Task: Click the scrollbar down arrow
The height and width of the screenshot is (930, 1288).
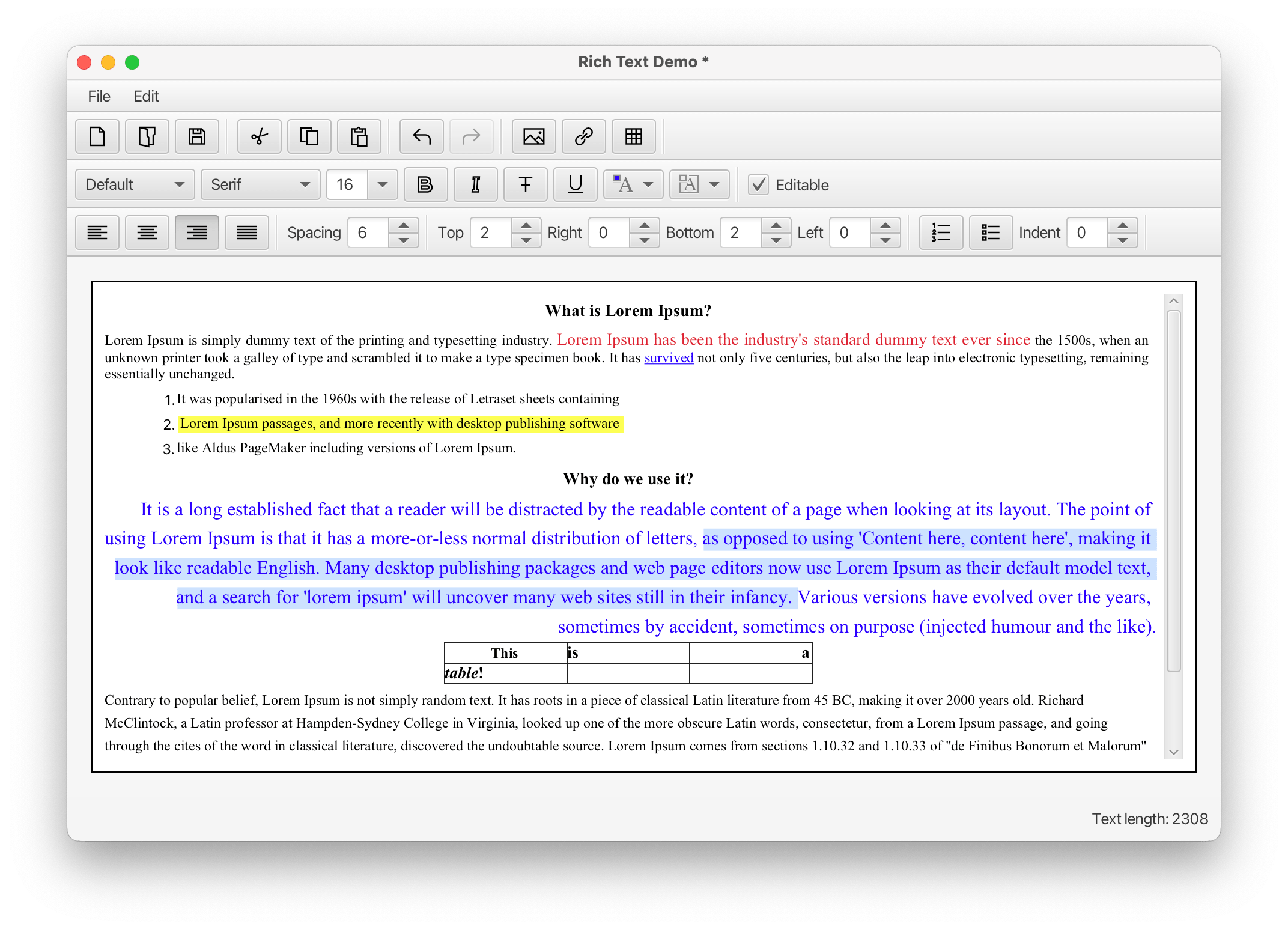Action: (1174, 752)
